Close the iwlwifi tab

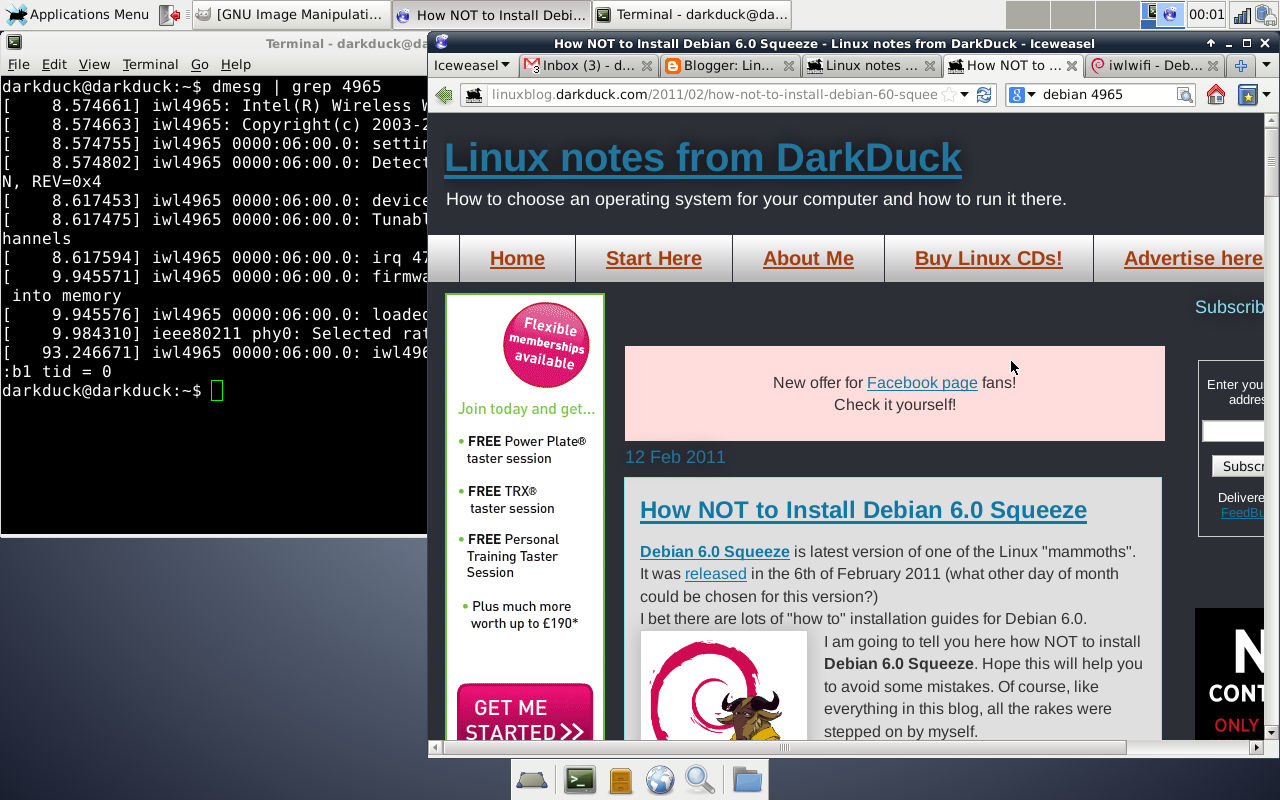pyautogui.click(x=1213, y=66)
